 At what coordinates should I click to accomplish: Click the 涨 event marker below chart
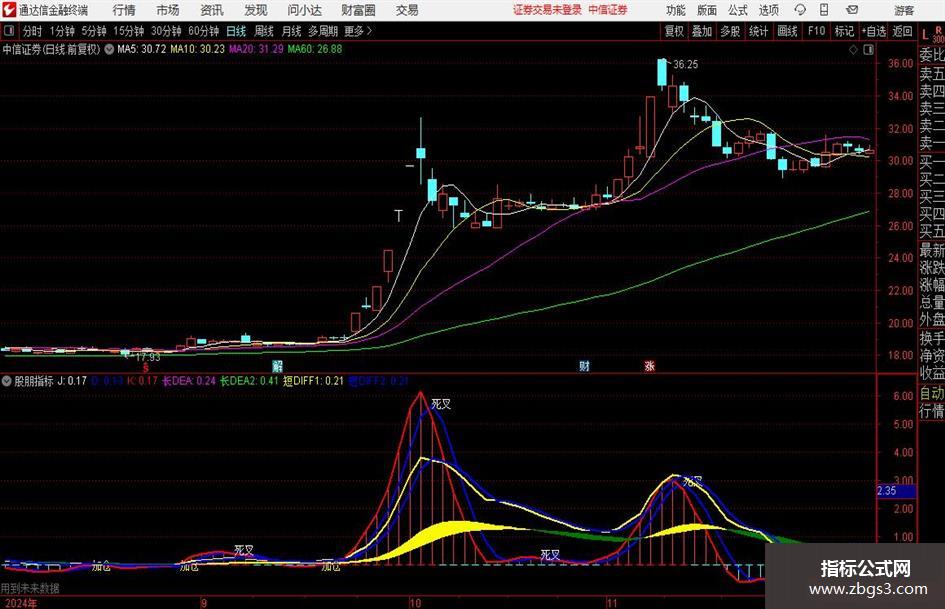(649, 366)
